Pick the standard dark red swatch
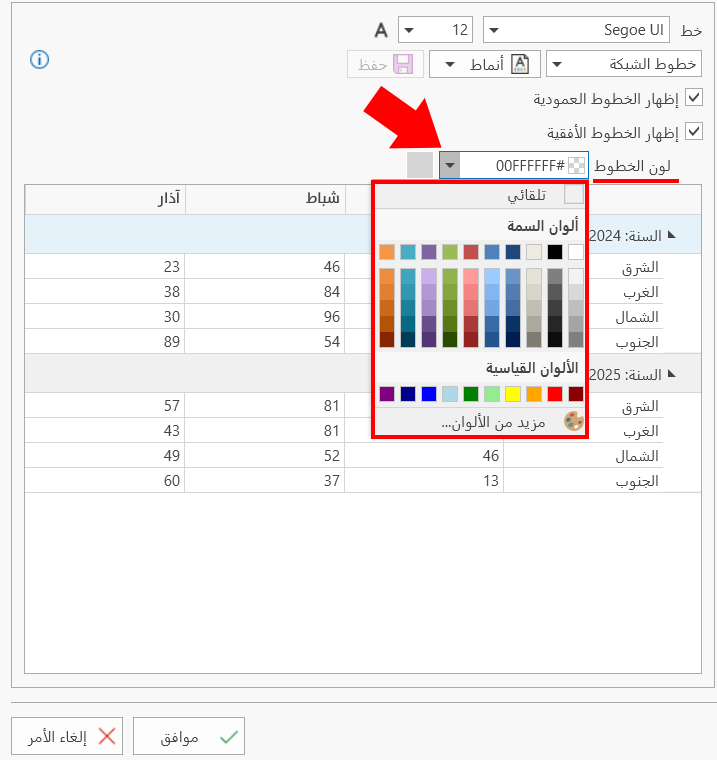The height and width of the screenshot is (760, 717). coord(575,394)
